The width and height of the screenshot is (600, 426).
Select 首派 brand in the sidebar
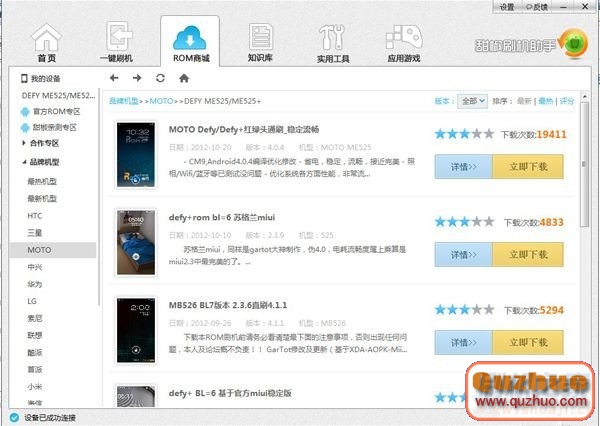[35, 369]
